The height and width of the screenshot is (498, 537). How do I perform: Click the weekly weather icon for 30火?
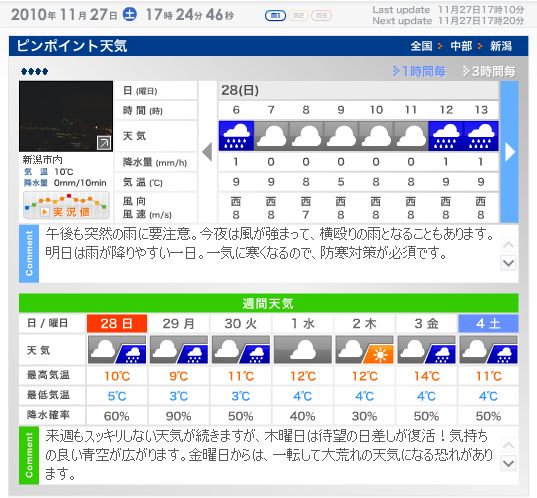(241, 350)
